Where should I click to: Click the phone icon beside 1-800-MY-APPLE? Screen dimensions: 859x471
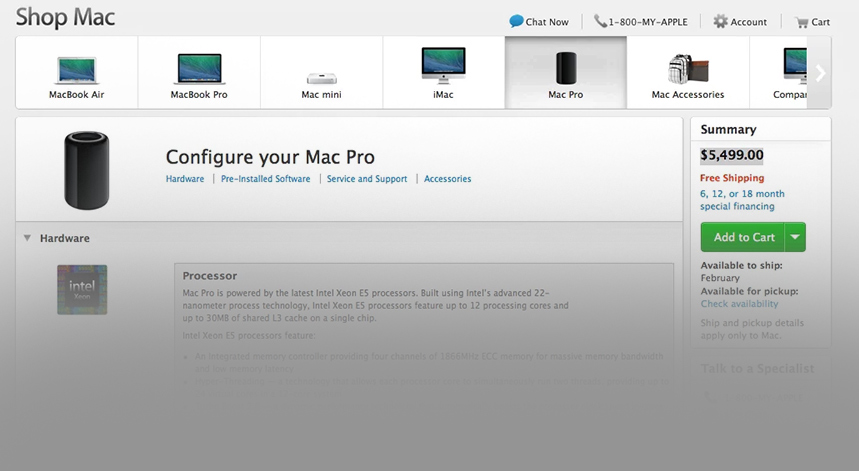coord(600,21)
